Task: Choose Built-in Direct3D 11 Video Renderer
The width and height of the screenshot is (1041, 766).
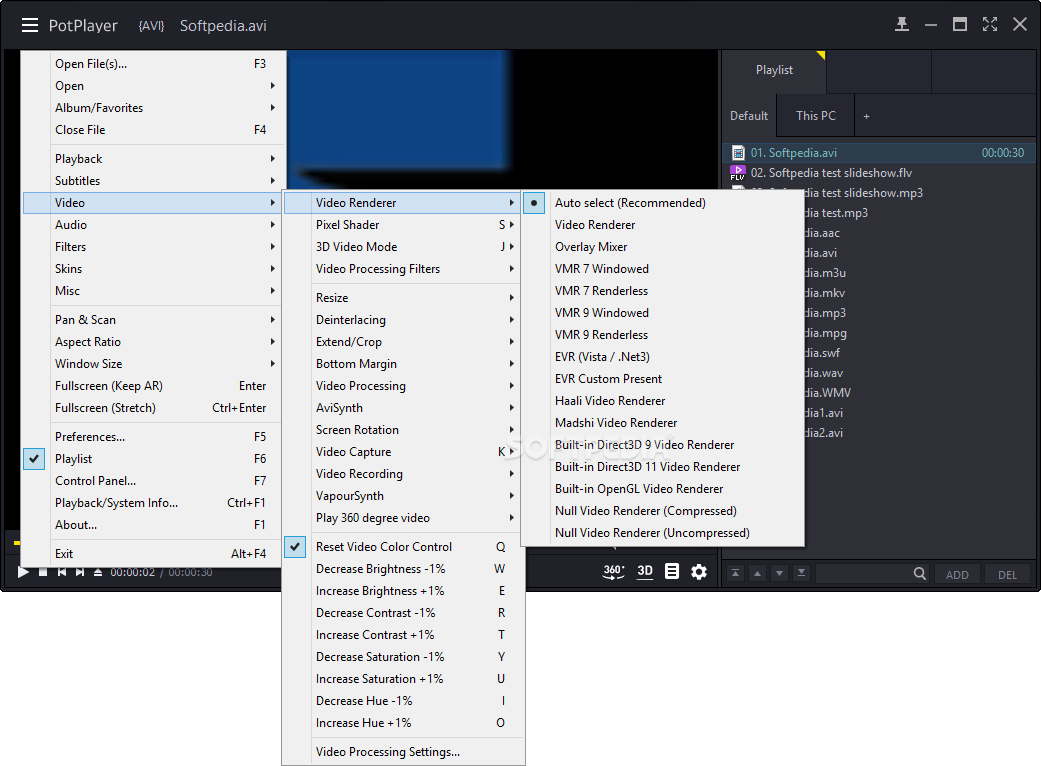Action: click(x=663, y=467)
